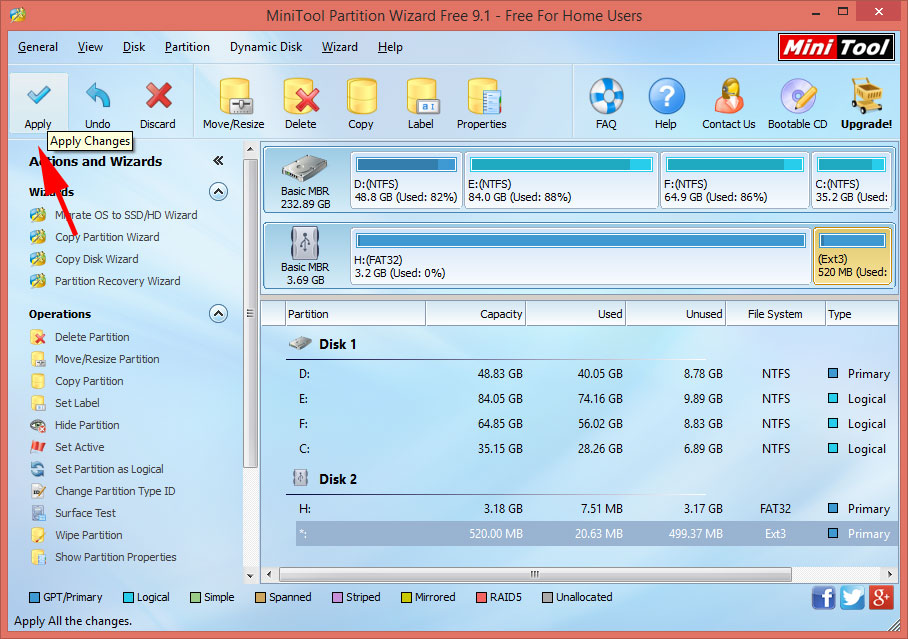Open the General menu
The image size is (908, 639).
(x=38, y=47)
